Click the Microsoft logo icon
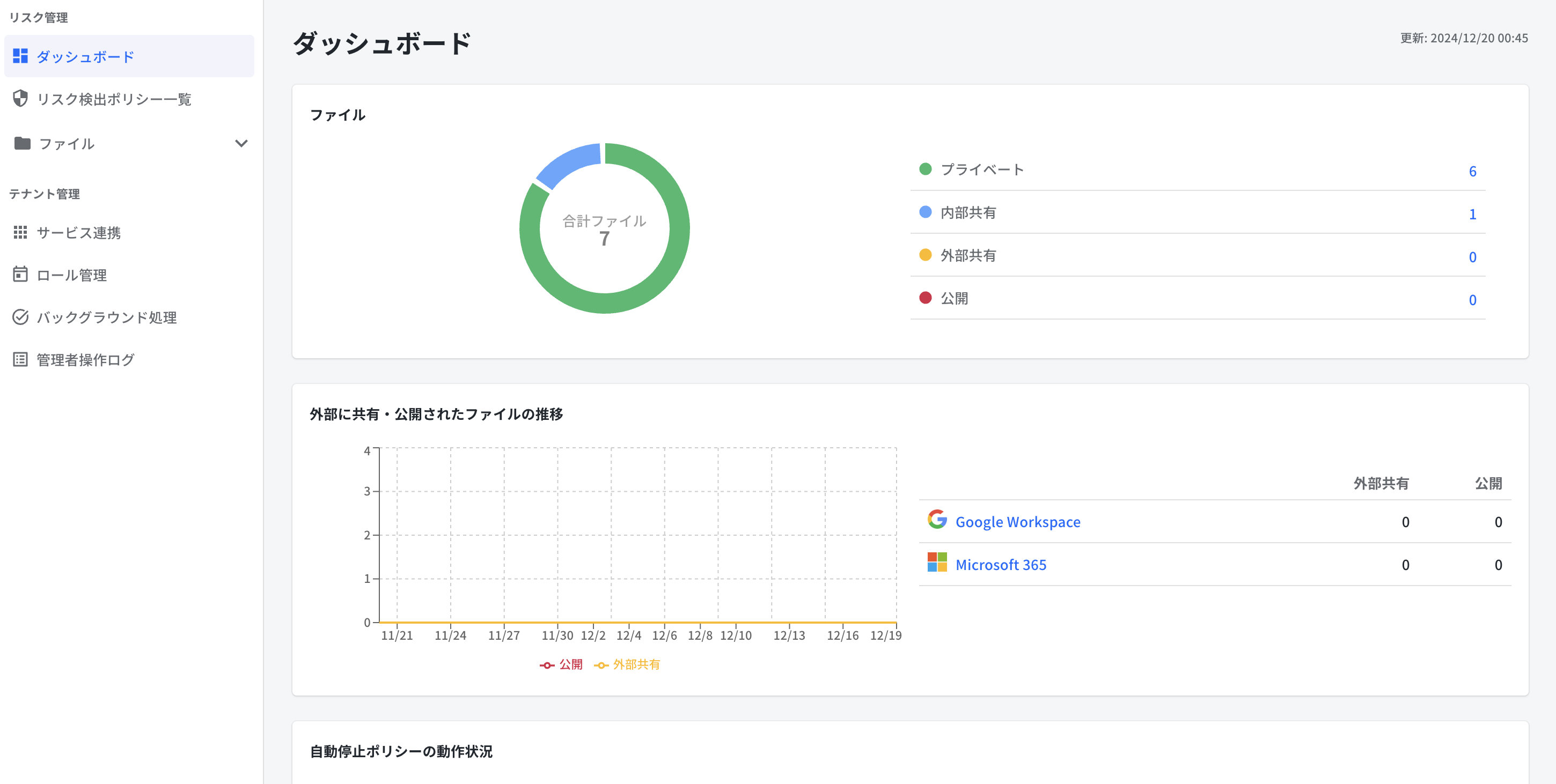This screenshot has width=1556, height=784. tap(937, 563)
